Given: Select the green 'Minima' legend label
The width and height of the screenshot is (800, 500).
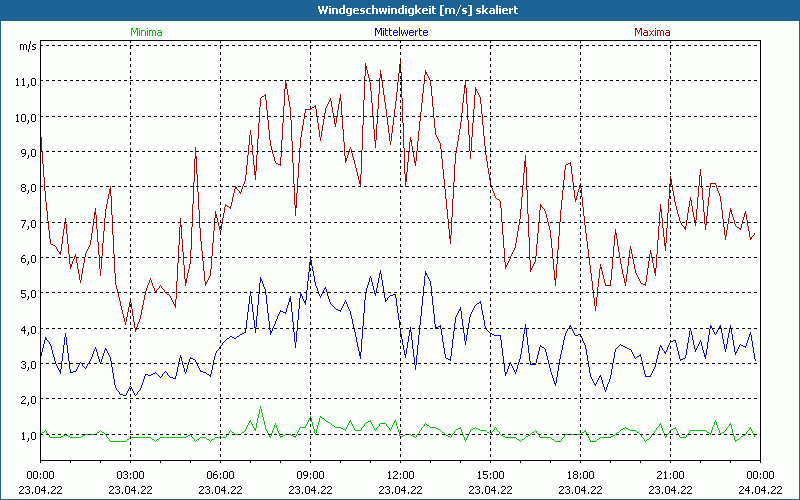Looking at the screenshot, I should [x=146, y=32].
